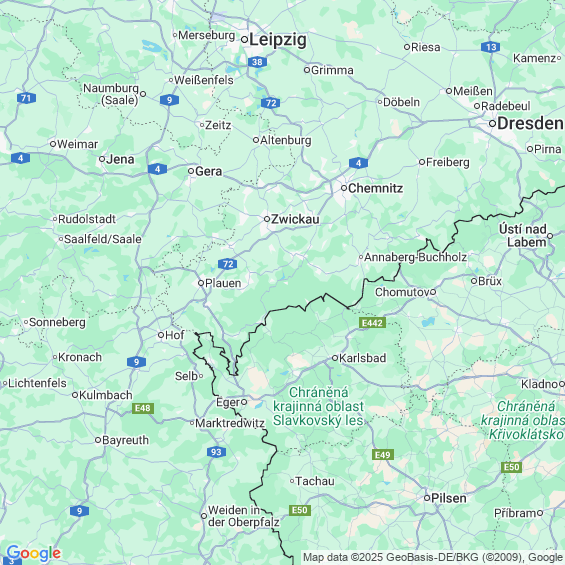
Task: Click the E50 marker near Weiden
Action: coord(300,510)
